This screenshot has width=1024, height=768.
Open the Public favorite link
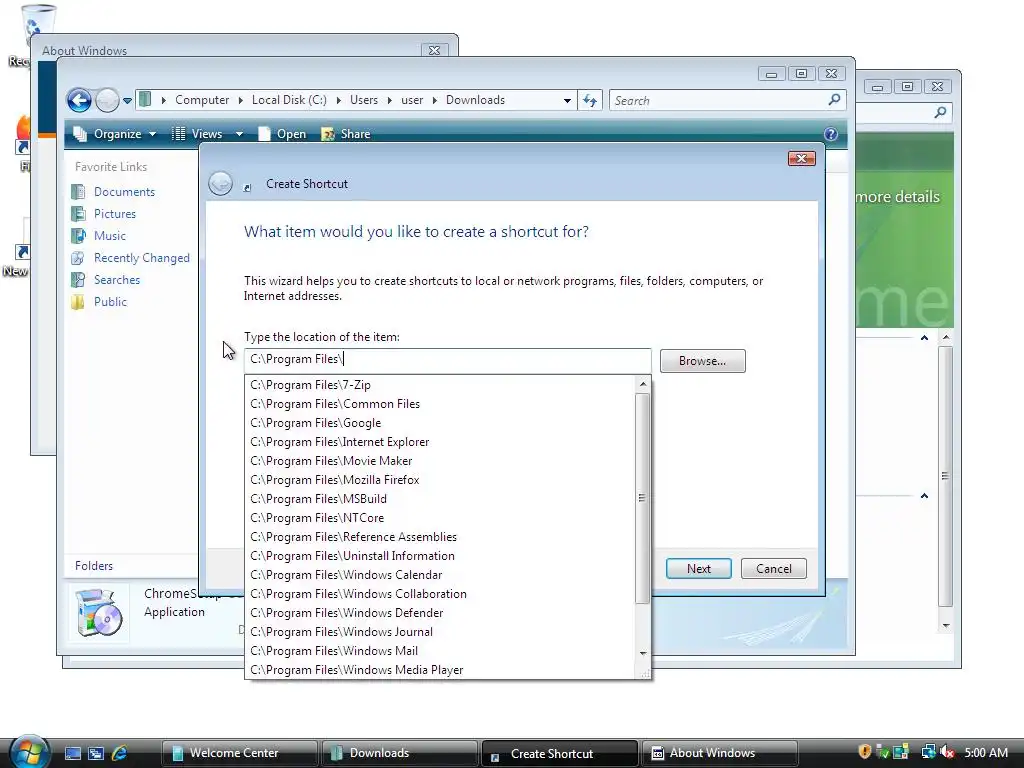point(110,302)
